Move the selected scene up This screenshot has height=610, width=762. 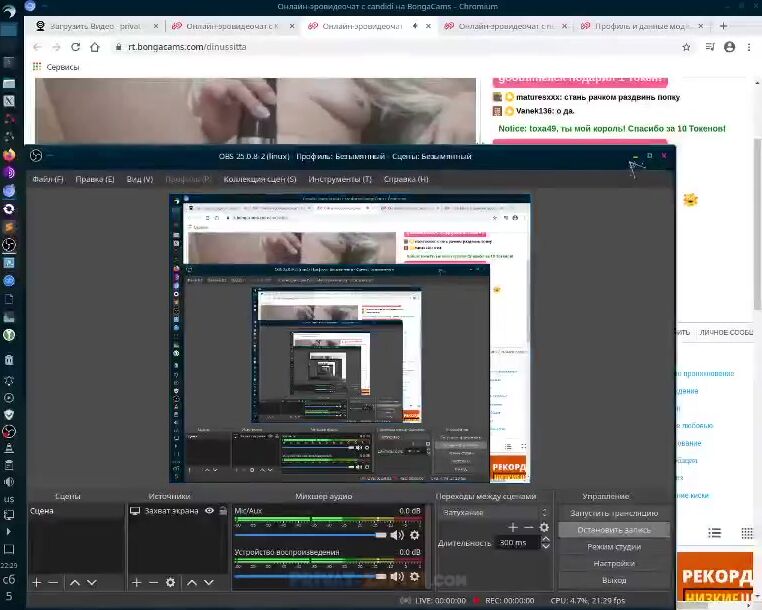click(74, 582)
